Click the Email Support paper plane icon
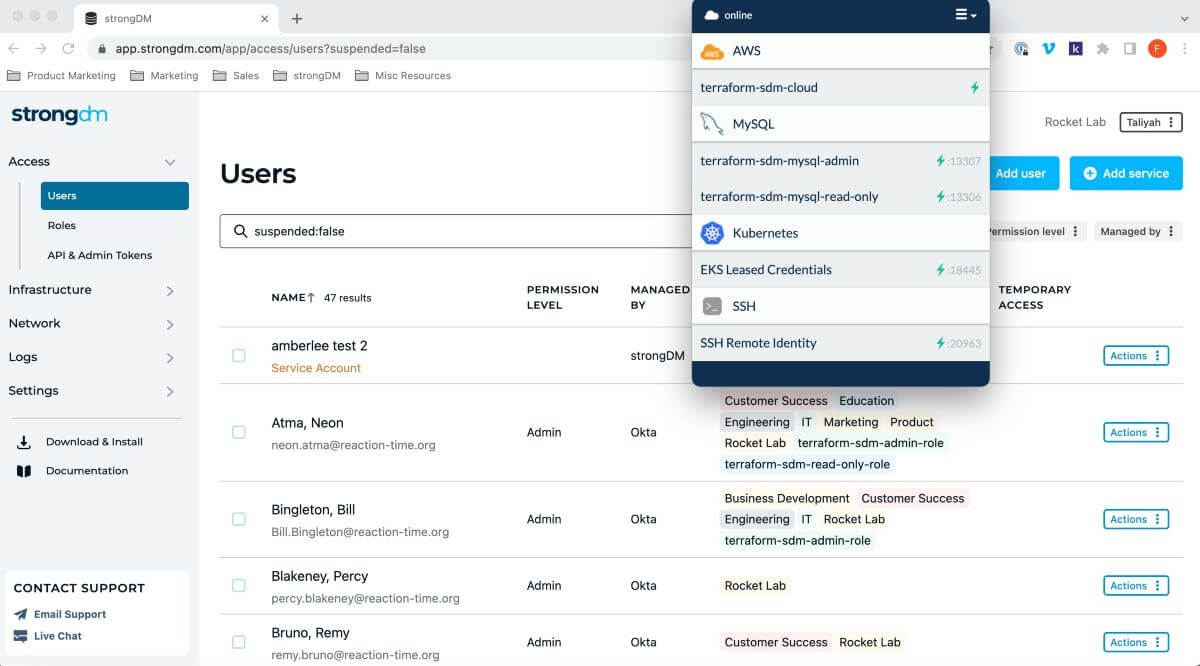Screen dimensions: 1200x666 pos(21,615)
